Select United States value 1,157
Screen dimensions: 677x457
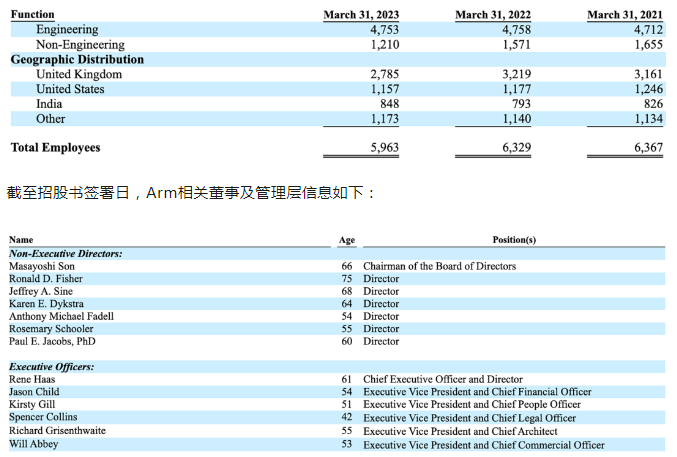(x=385, y=89)
